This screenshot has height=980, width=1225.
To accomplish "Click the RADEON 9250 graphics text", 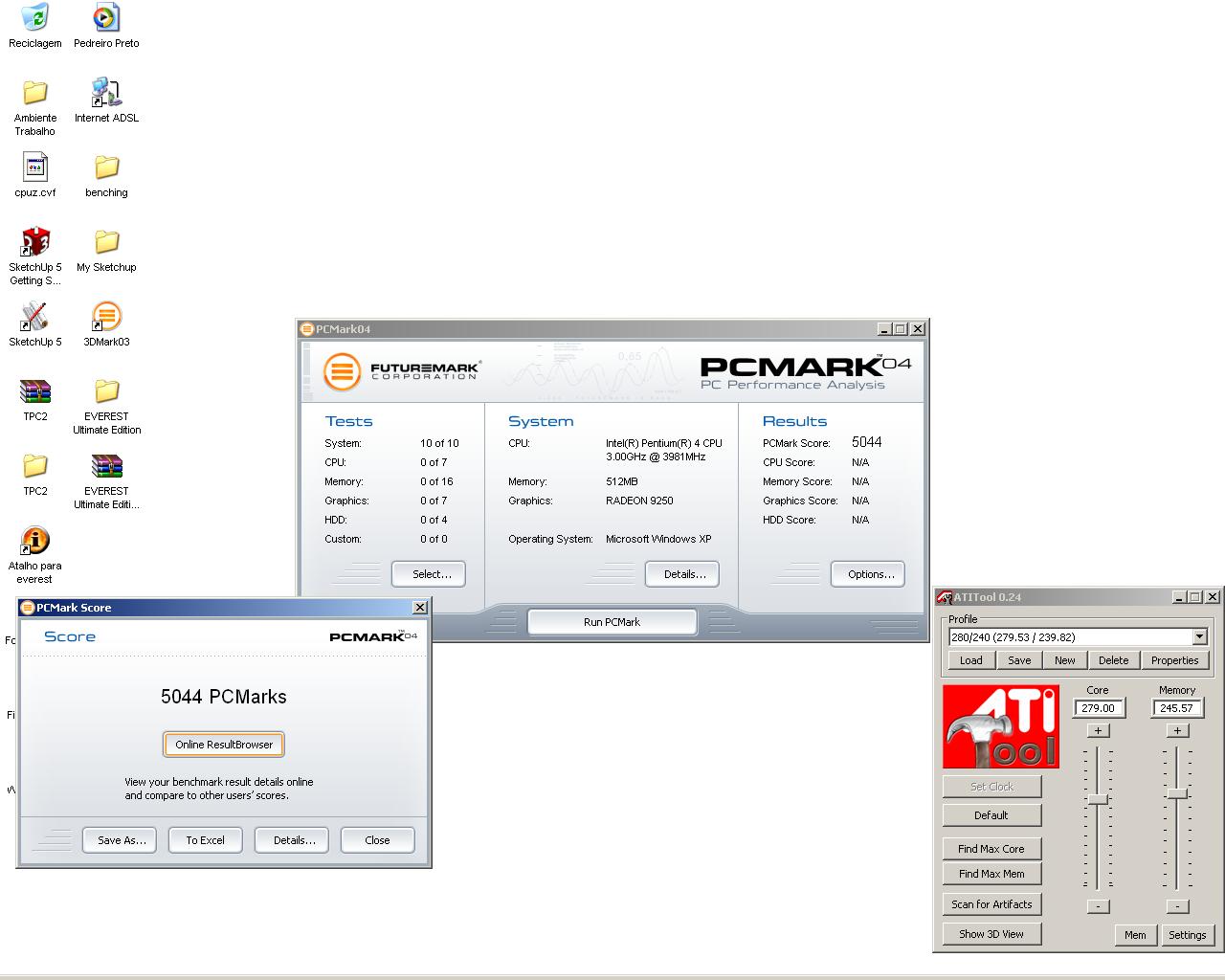I will point(639,501).
